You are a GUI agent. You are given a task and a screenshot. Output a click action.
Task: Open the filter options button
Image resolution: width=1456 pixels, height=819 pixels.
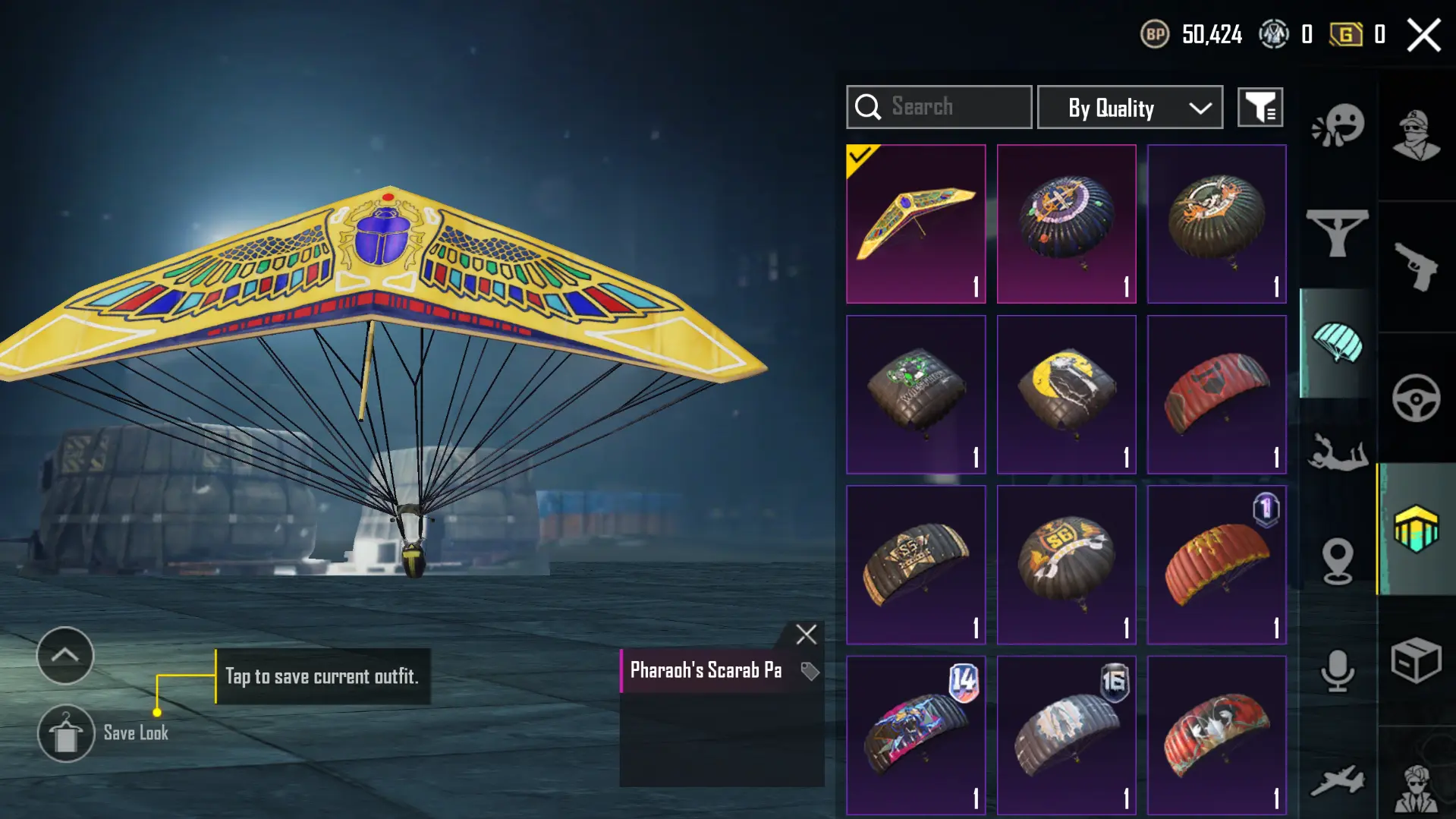click(1260, 108)
